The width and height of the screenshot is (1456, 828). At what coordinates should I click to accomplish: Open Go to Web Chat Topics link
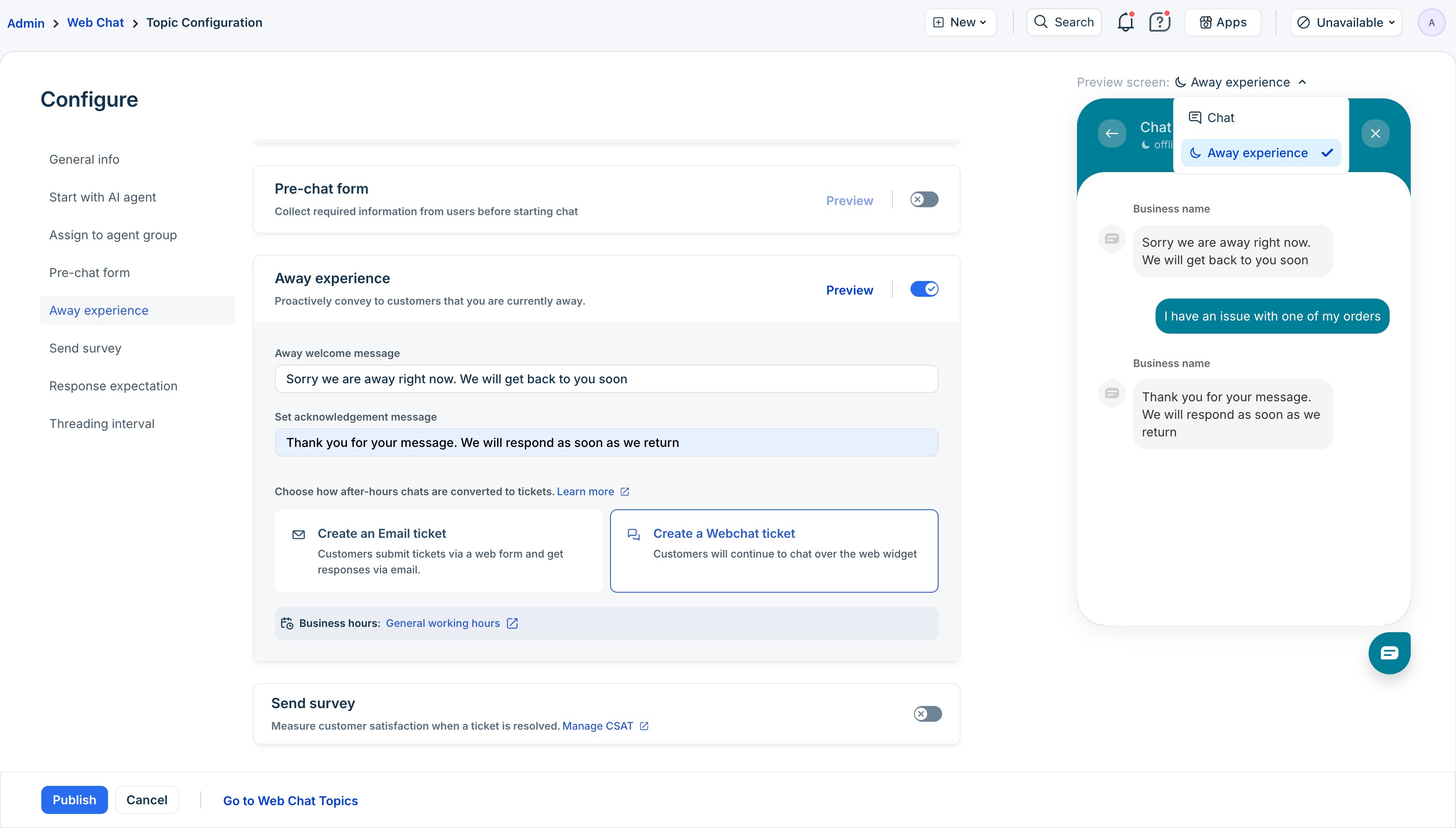(x=290, y=801)
